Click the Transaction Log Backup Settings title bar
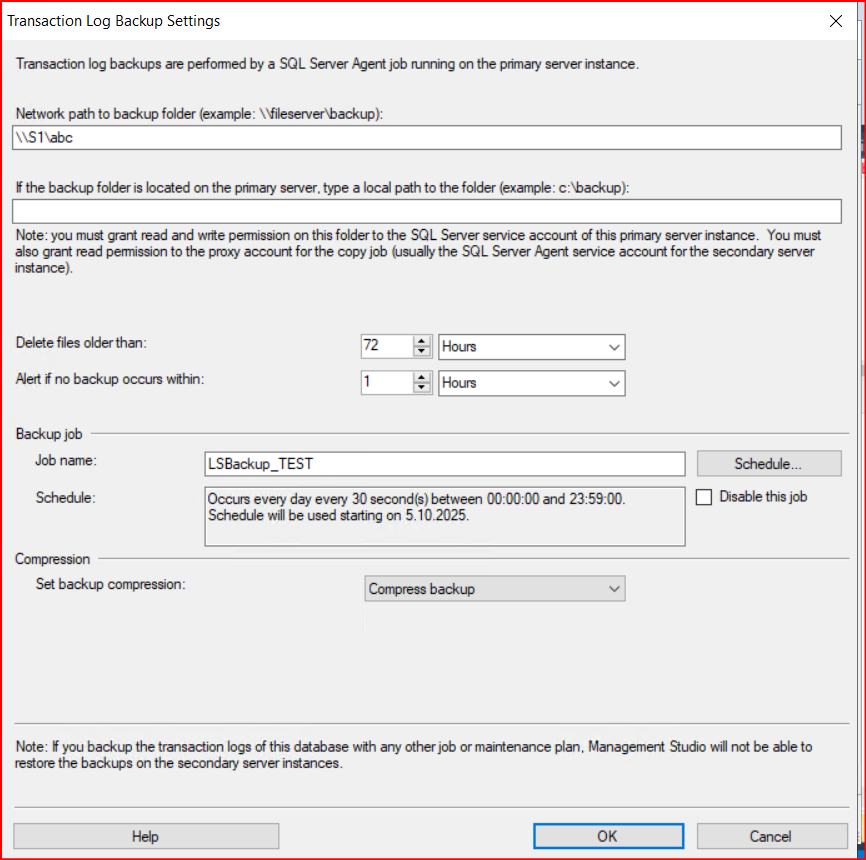866x860 pixels. coord(400,21)
